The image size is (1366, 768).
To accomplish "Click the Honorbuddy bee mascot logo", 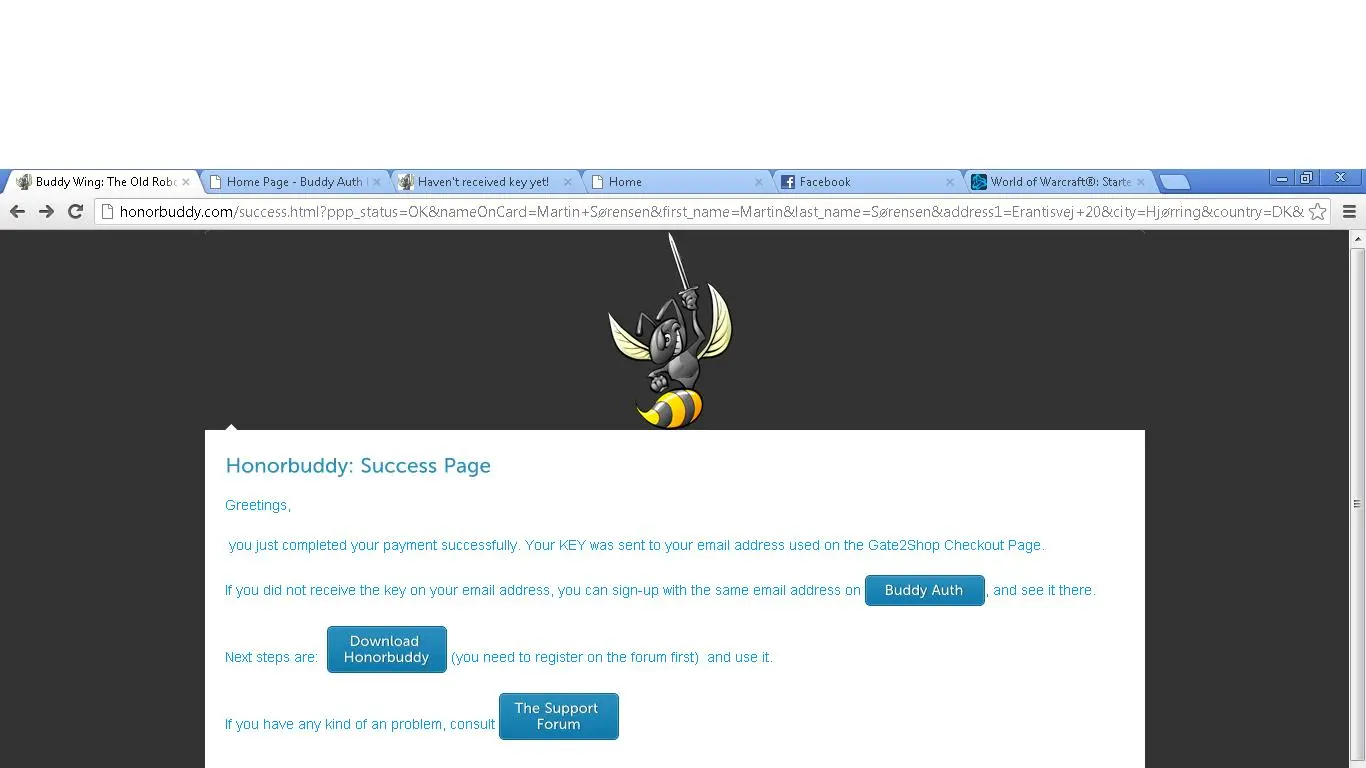I will (671, 331).
